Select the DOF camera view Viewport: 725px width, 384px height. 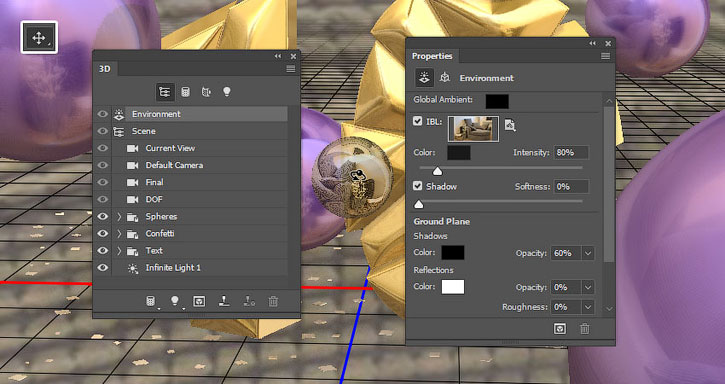(x=199, y=199)
